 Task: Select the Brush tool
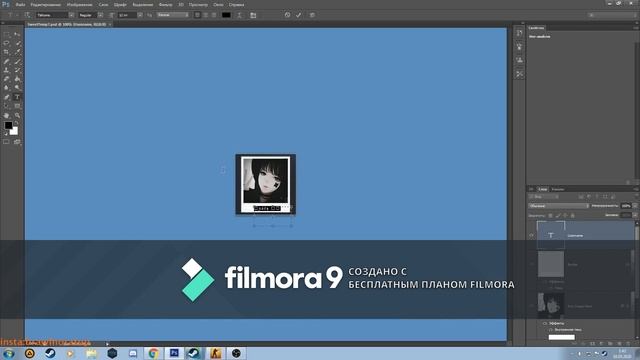point(17,61)
